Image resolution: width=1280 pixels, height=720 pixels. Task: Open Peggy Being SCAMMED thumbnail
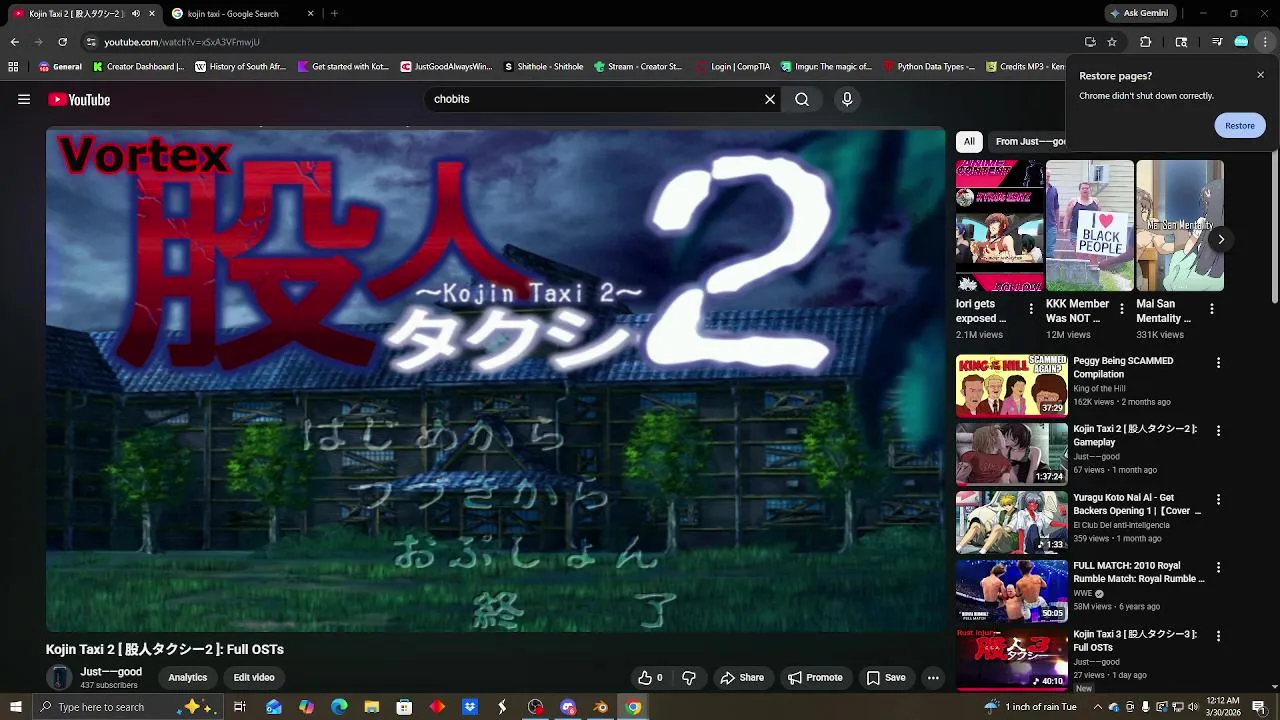point(1011,386)
